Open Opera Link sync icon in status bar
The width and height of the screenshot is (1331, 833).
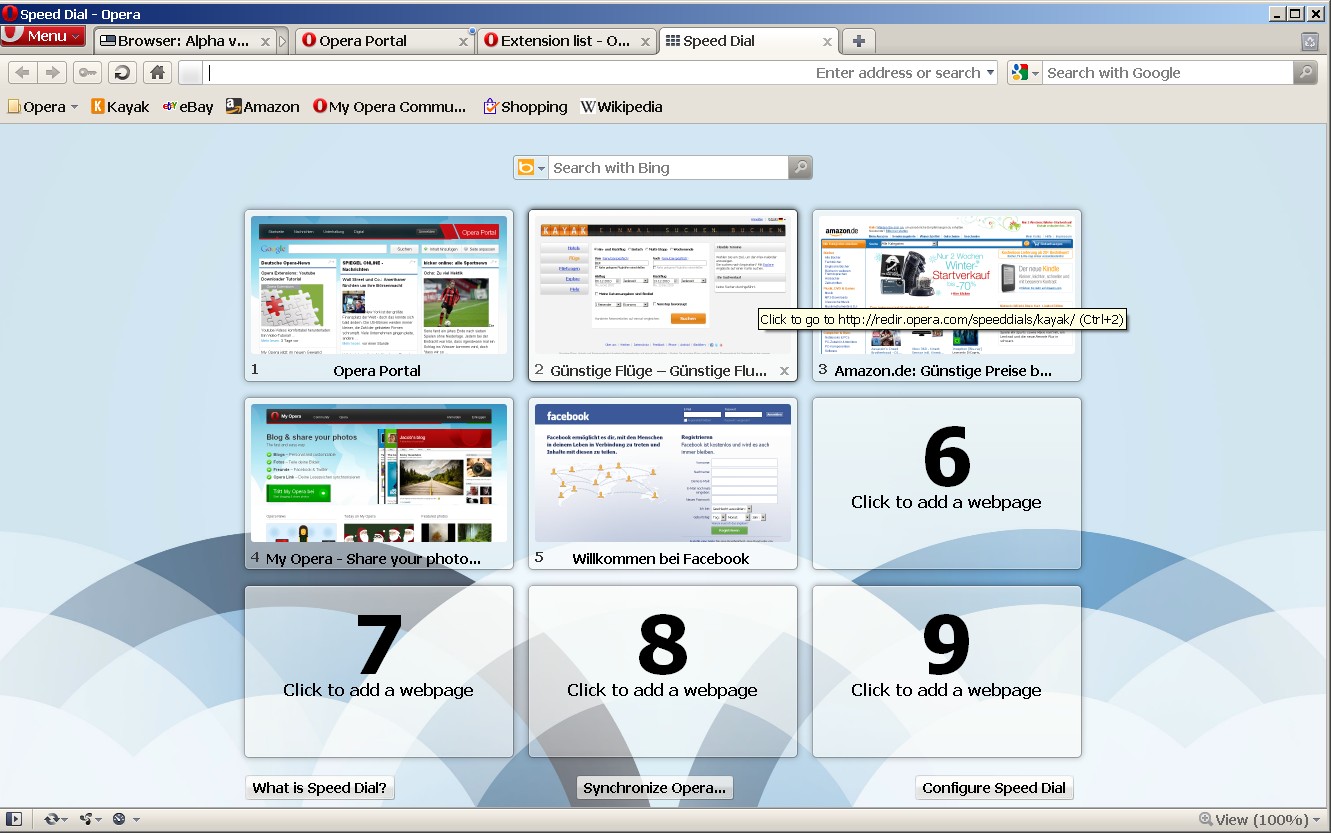(52, 819)
